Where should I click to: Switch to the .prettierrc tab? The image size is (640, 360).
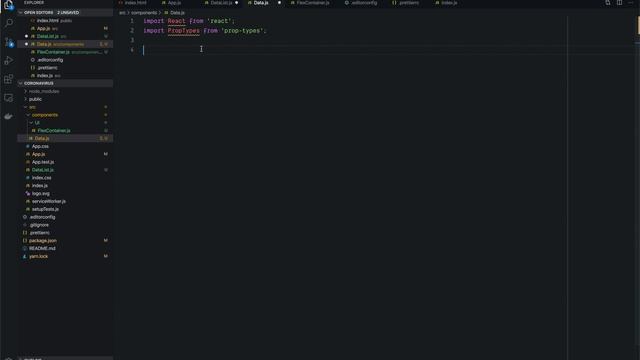pos(409,3)
